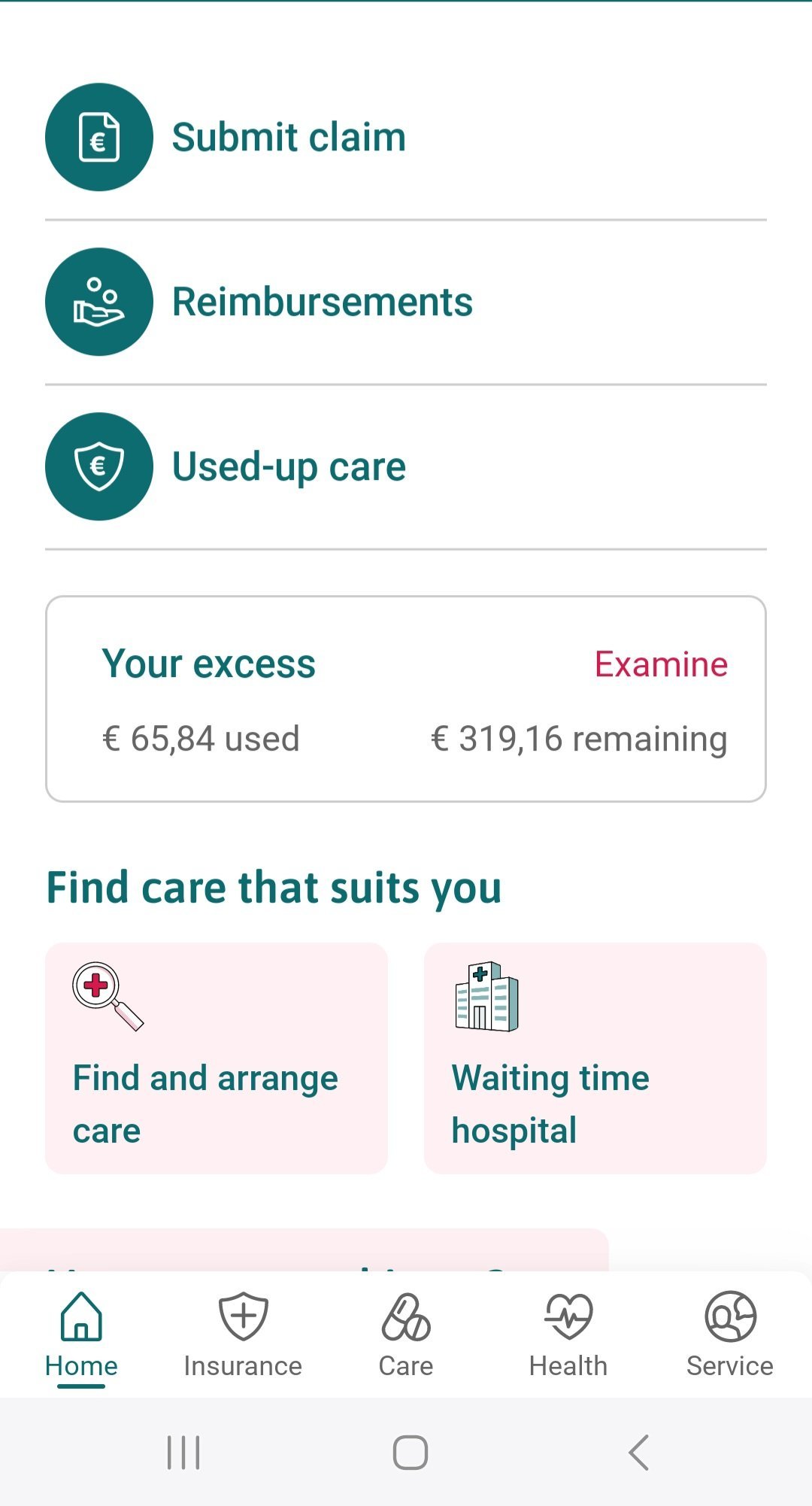812x1506 pixels.
Task: Open the Used-up care label
Action: [289, 466]
